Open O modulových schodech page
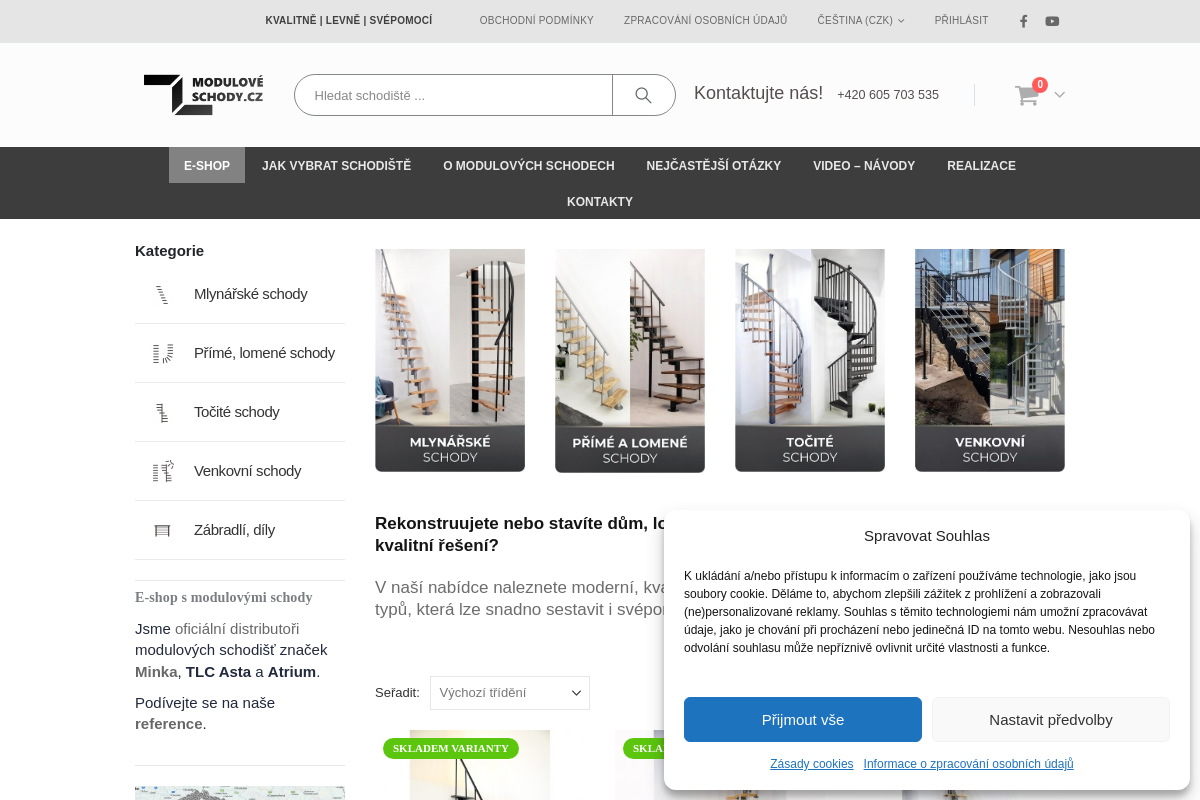This screenshot has width=1200, height=800. [529, 165]
